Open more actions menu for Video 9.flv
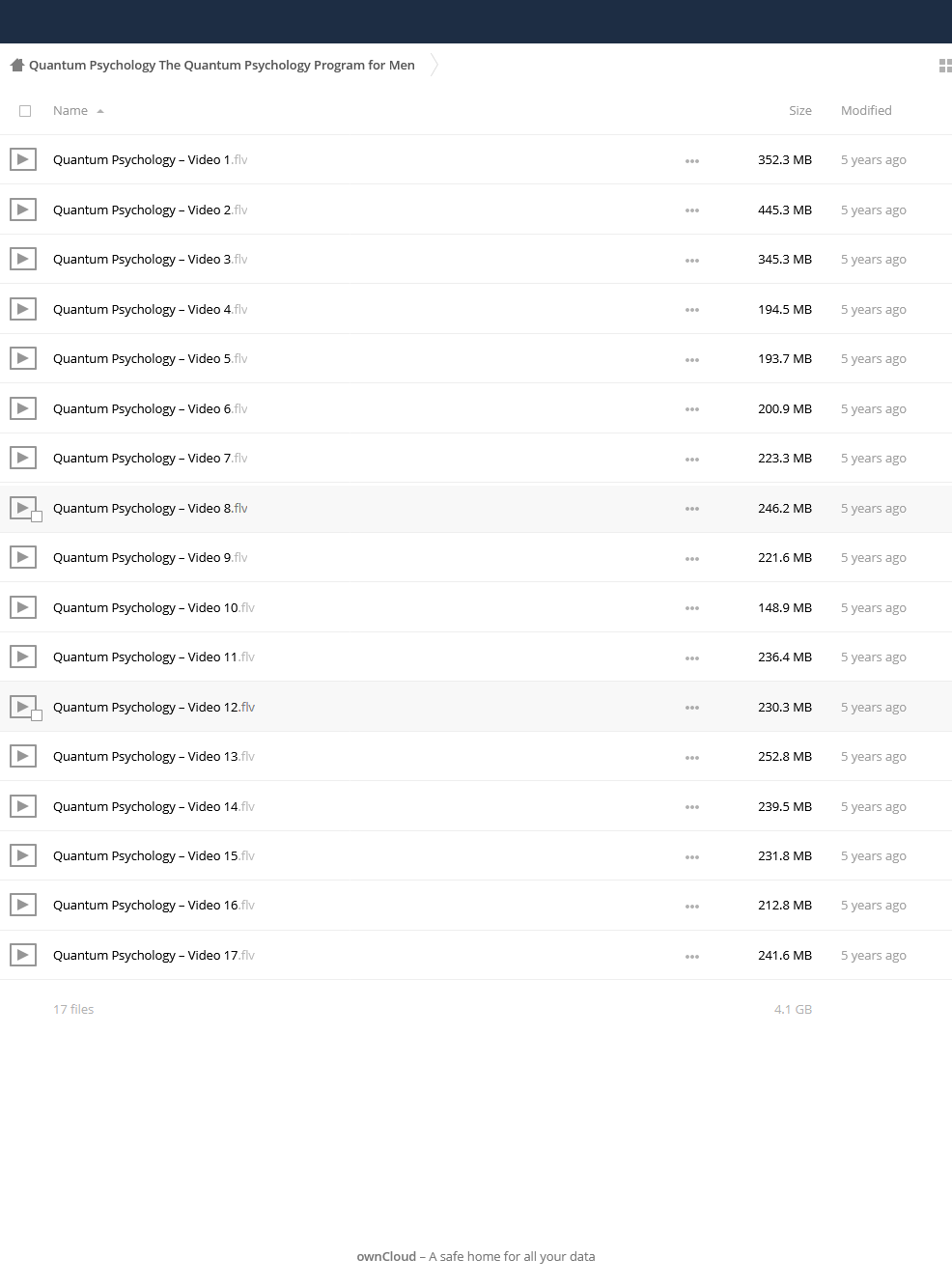952x1286 pixels. click(x=692, y=558)
